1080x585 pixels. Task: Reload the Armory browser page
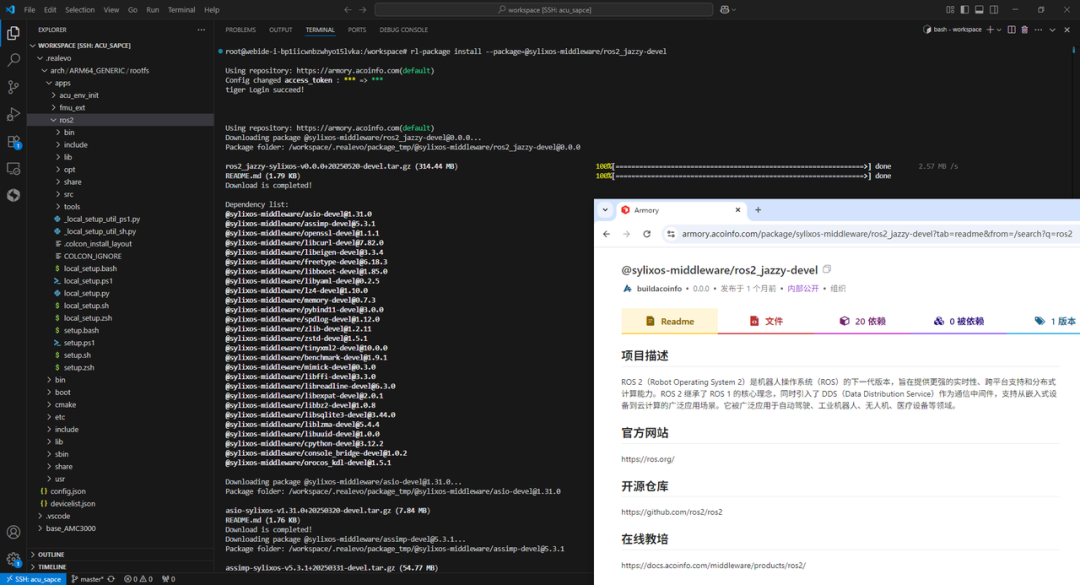pos(647,234)
